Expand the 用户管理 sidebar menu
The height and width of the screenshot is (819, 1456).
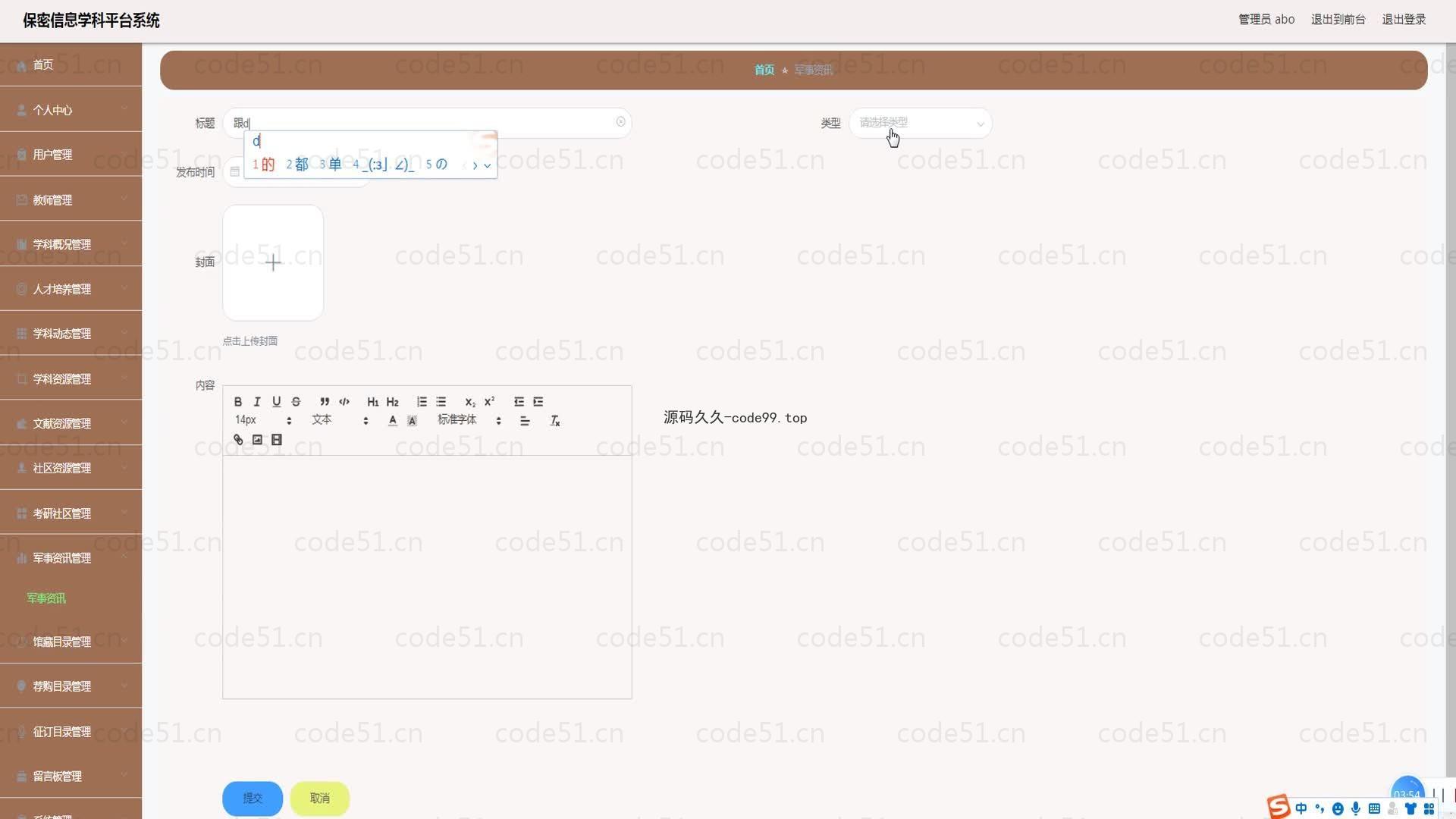pos(71,155)
